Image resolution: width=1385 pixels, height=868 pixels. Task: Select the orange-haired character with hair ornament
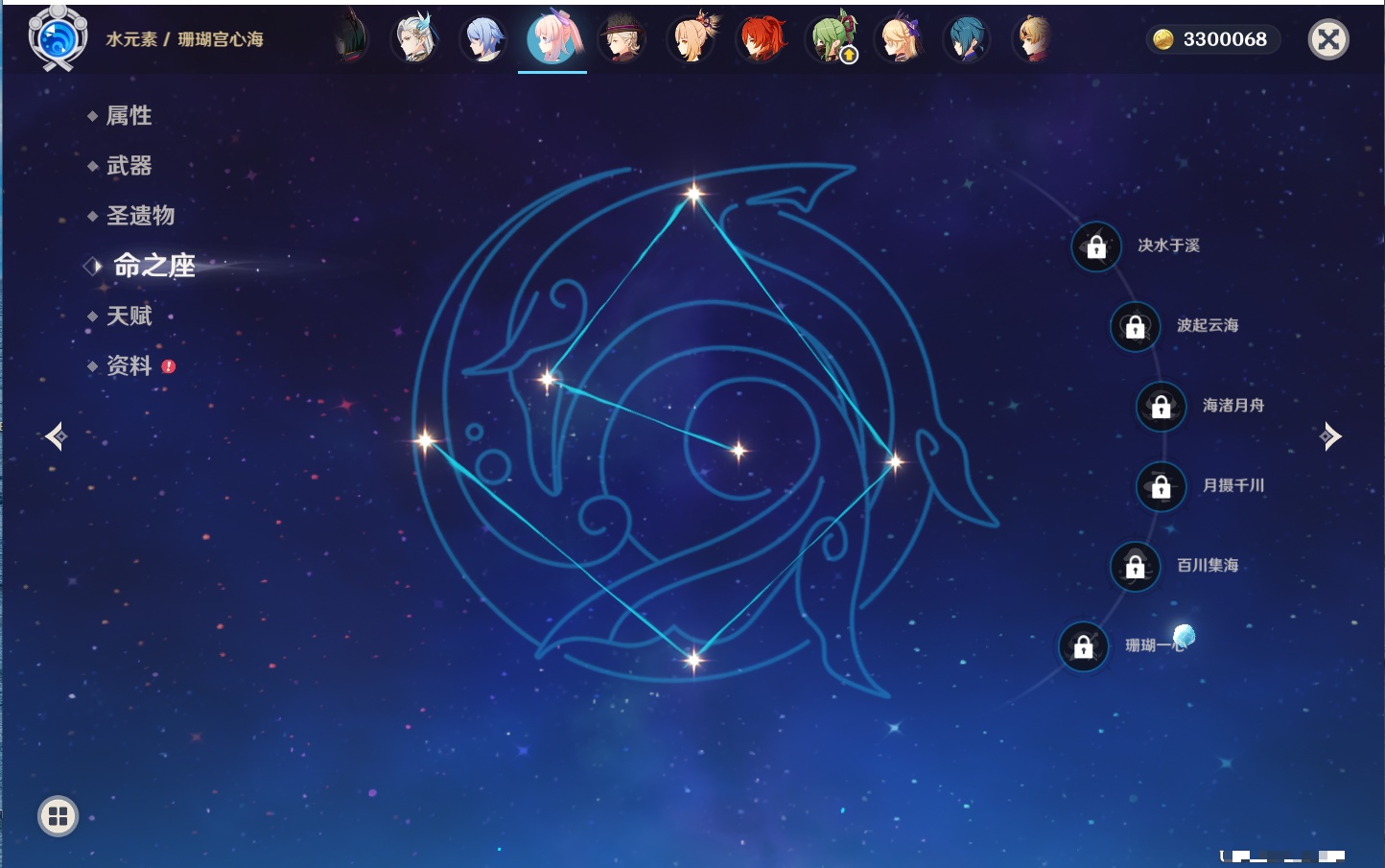pos(692,38)
